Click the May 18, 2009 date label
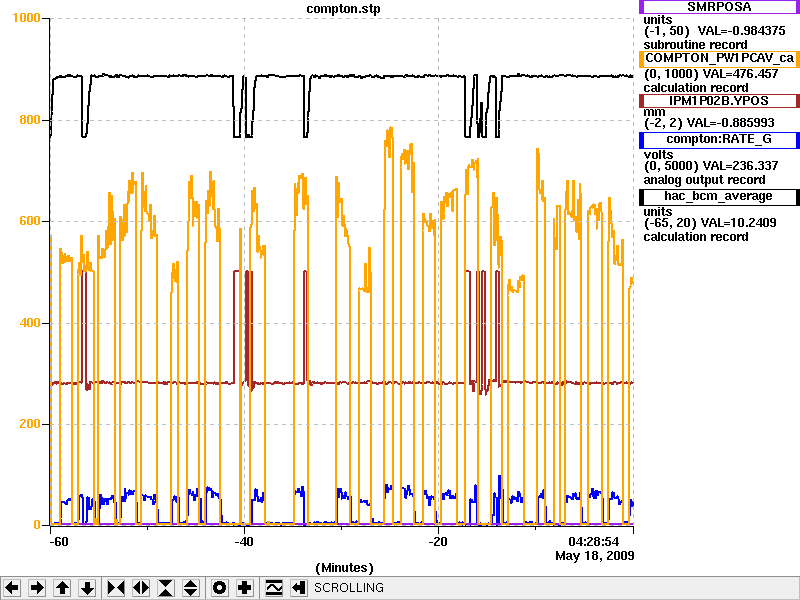 (x=595, y=556)
